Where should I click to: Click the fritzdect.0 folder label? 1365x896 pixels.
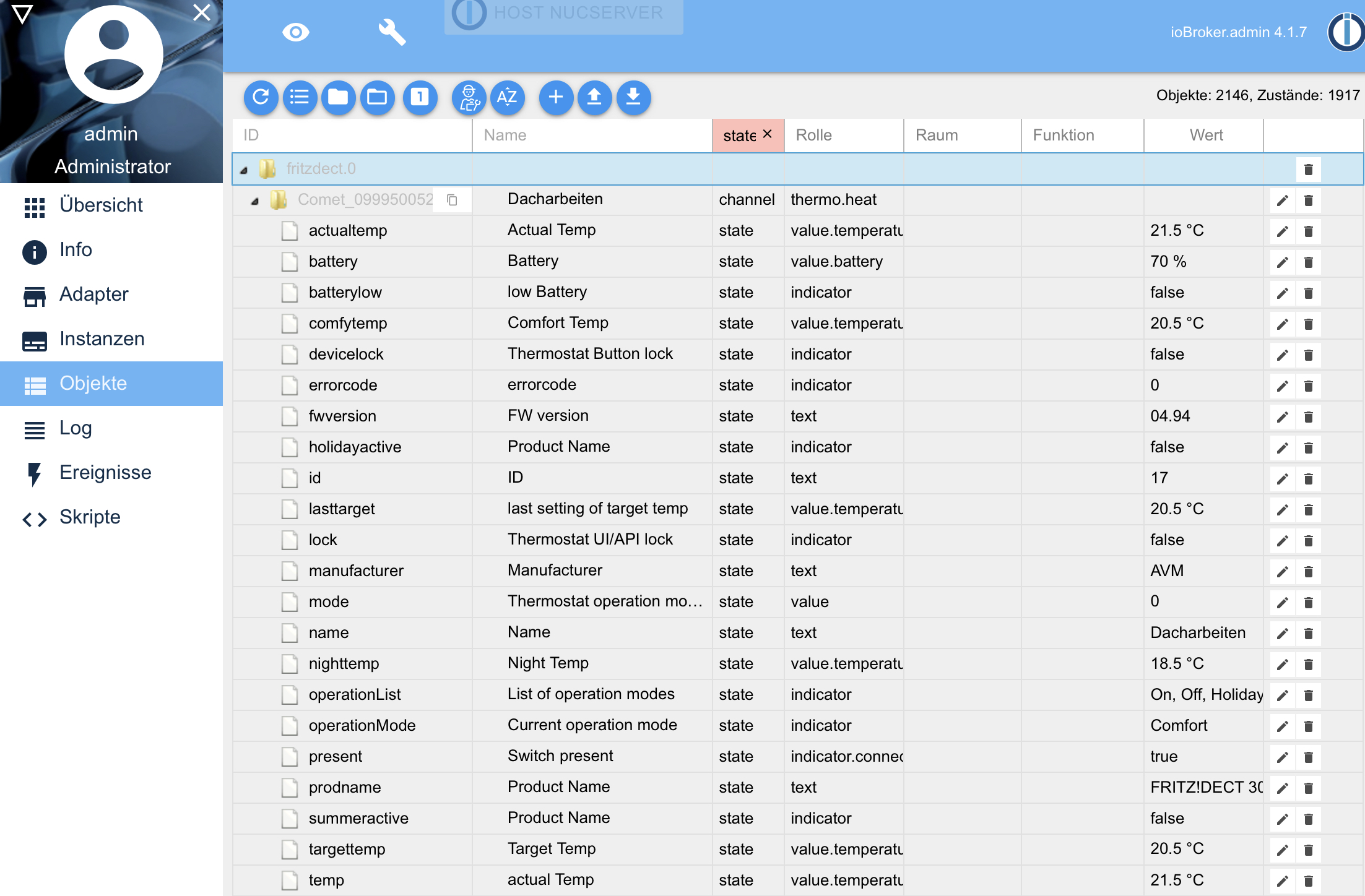[321, 168]
